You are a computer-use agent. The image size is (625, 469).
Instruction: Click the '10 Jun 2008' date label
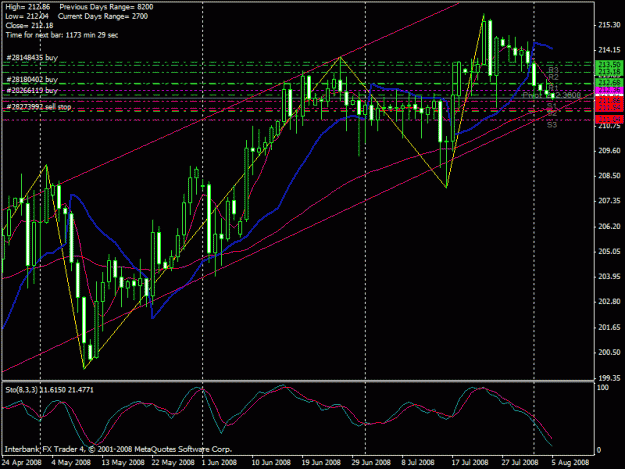coord(271,463)
